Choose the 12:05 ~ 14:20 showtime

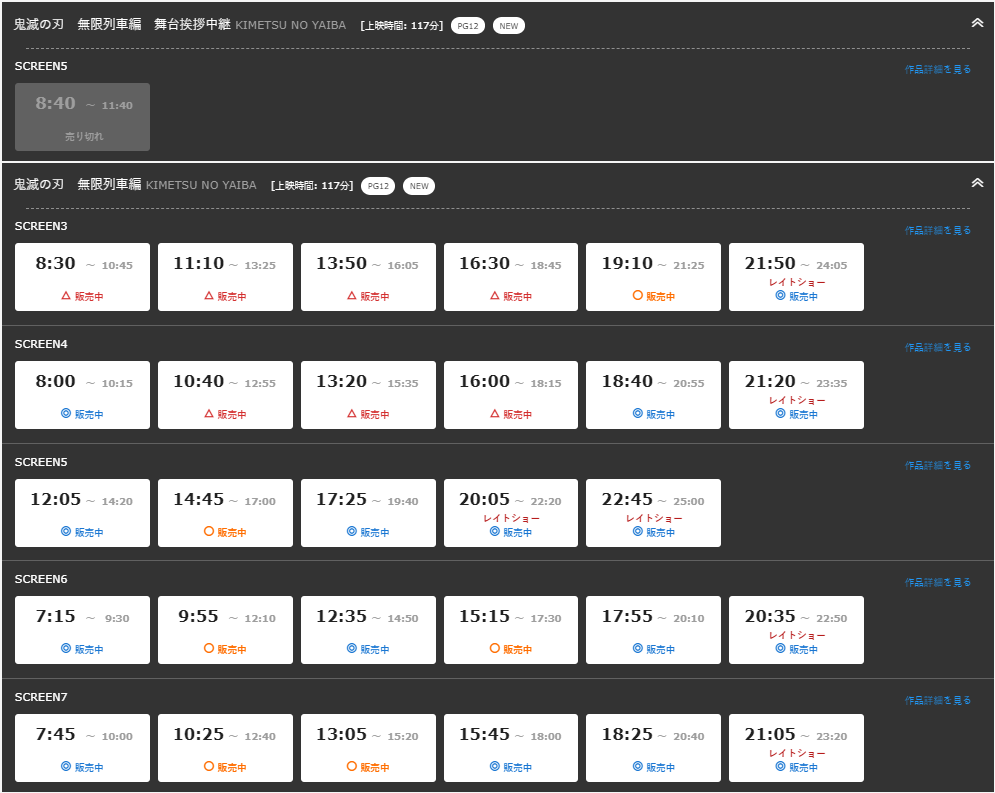point(82,513)
